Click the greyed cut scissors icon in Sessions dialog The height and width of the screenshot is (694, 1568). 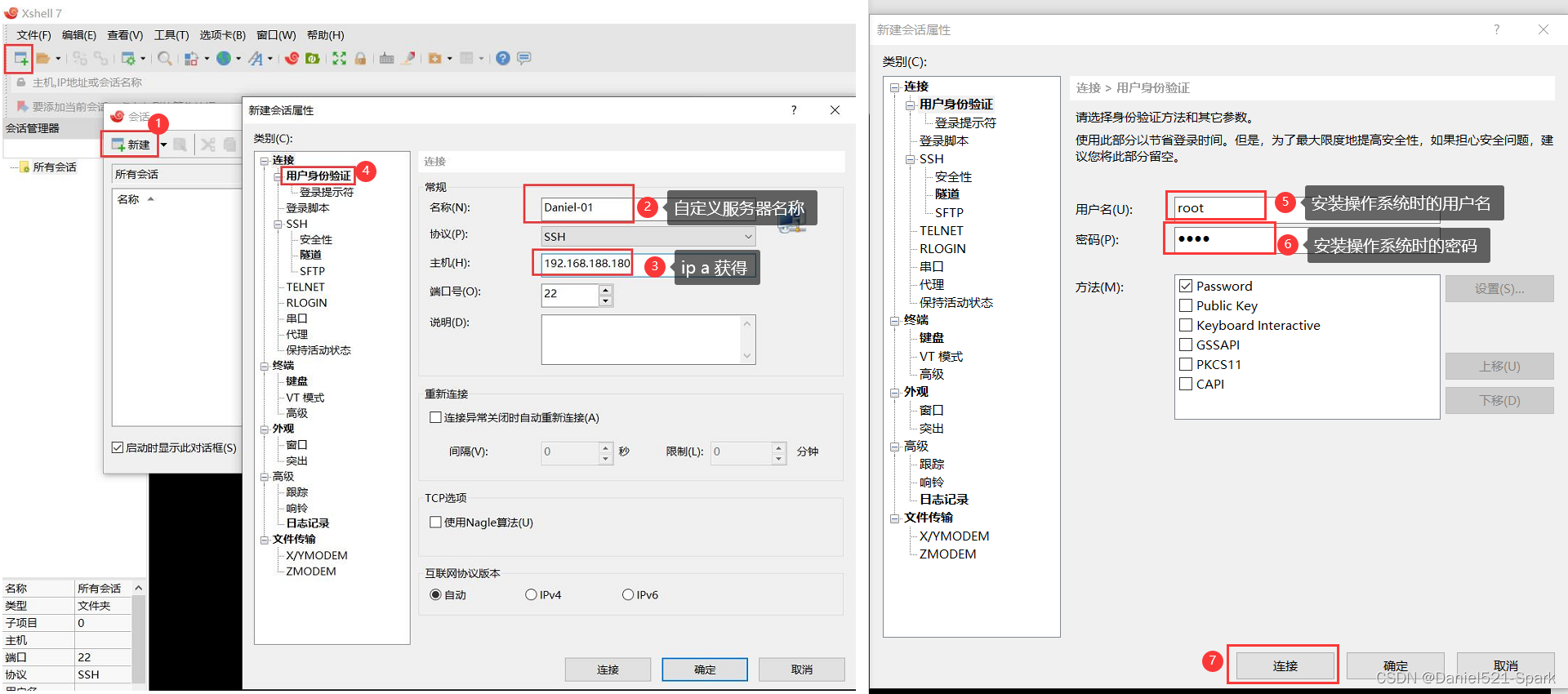(x=208, y=145)
